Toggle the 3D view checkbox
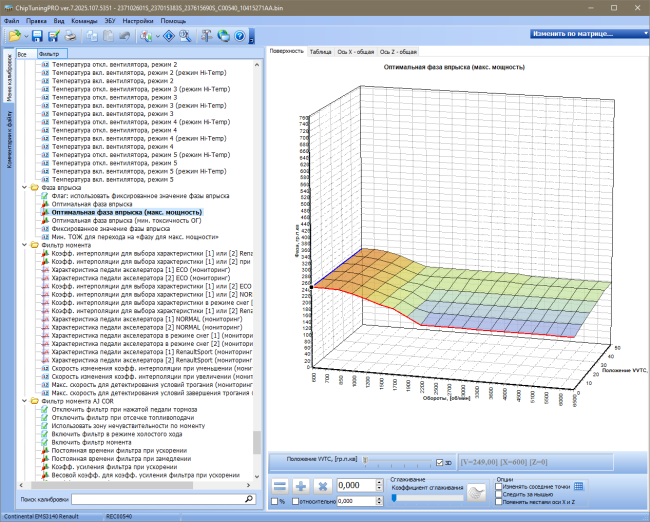Viewport: 650px width, 522px height. click(439, 463)
